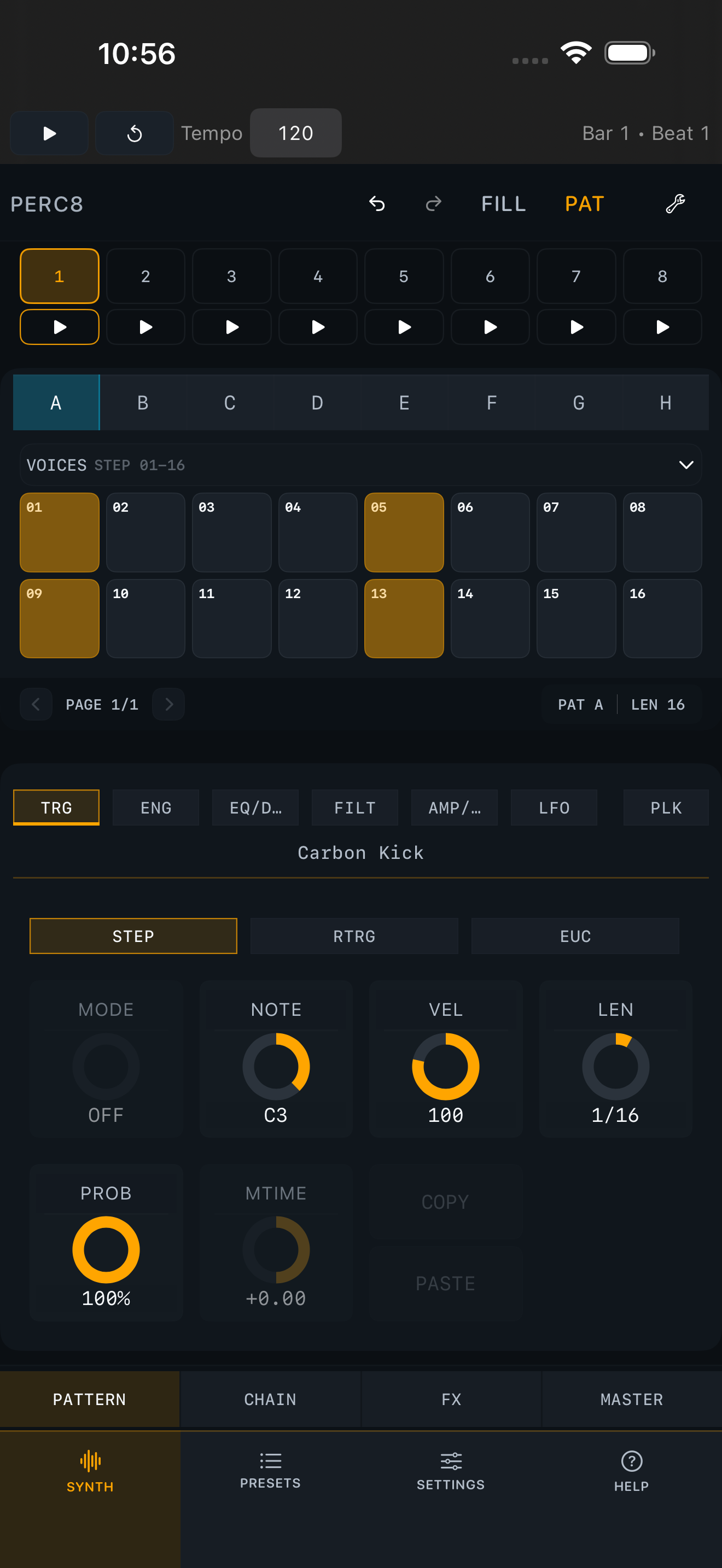Adjust the MTIME knob
Image resolution: width=722 pixels, height=1568 pixels.
[x=276, y=1250]
